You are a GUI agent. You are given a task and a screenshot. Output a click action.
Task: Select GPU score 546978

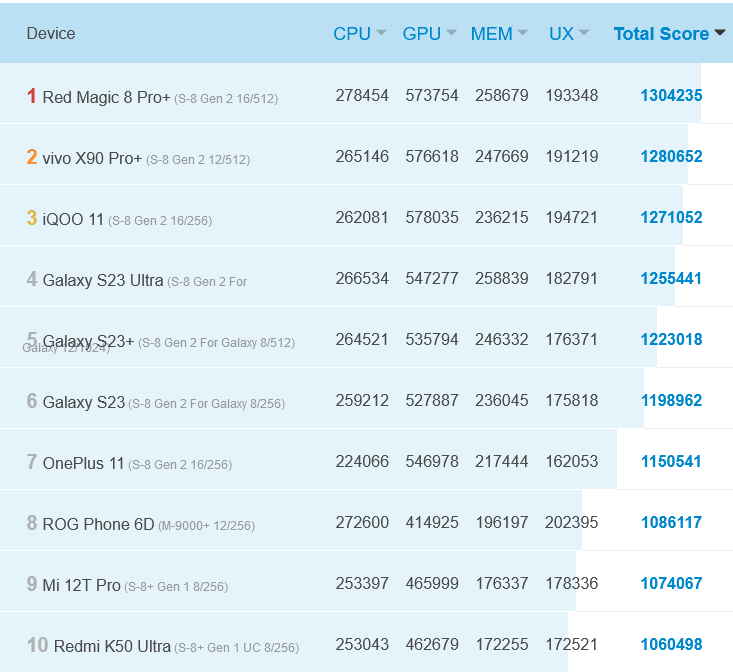(431, 462)
